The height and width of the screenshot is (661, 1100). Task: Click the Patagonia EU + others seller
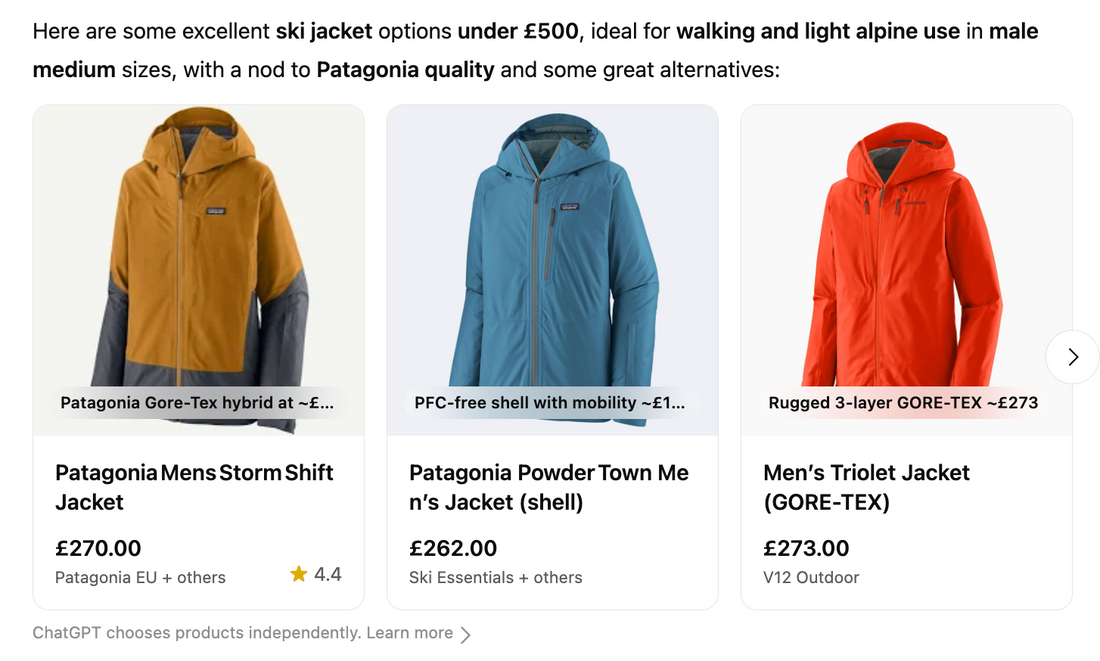pos(140,578)
